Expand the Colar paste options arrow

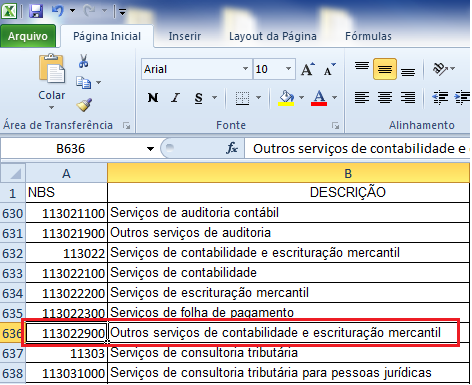[x=51, y=108]
